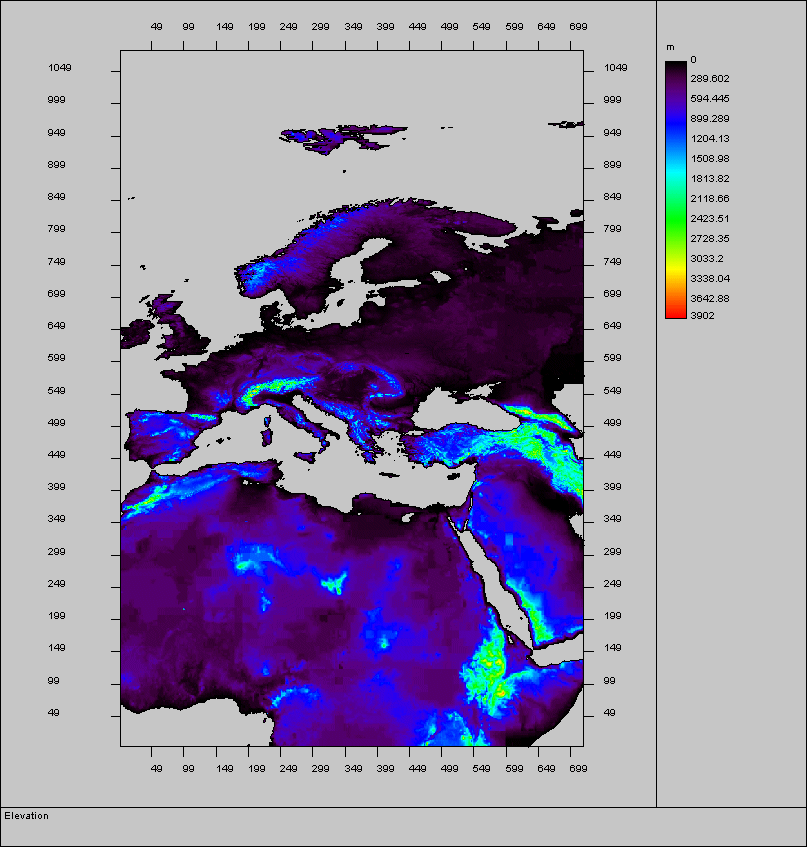Click legend value '3338.04'
This screenshot has width=807, height=847.
(710, 279)
